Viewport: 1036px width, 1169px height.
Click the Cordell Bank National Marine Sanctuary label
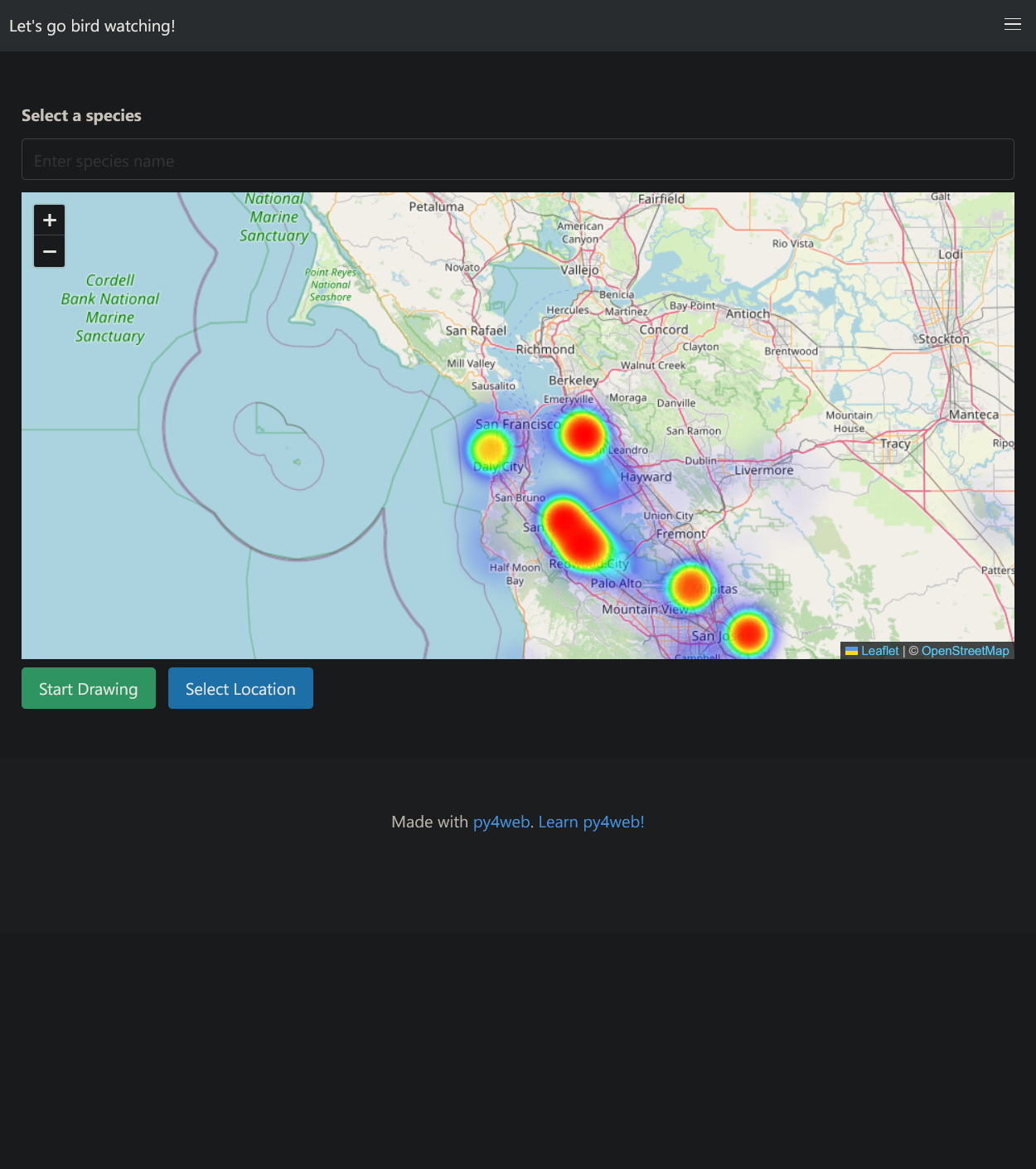tap(110, 308)
